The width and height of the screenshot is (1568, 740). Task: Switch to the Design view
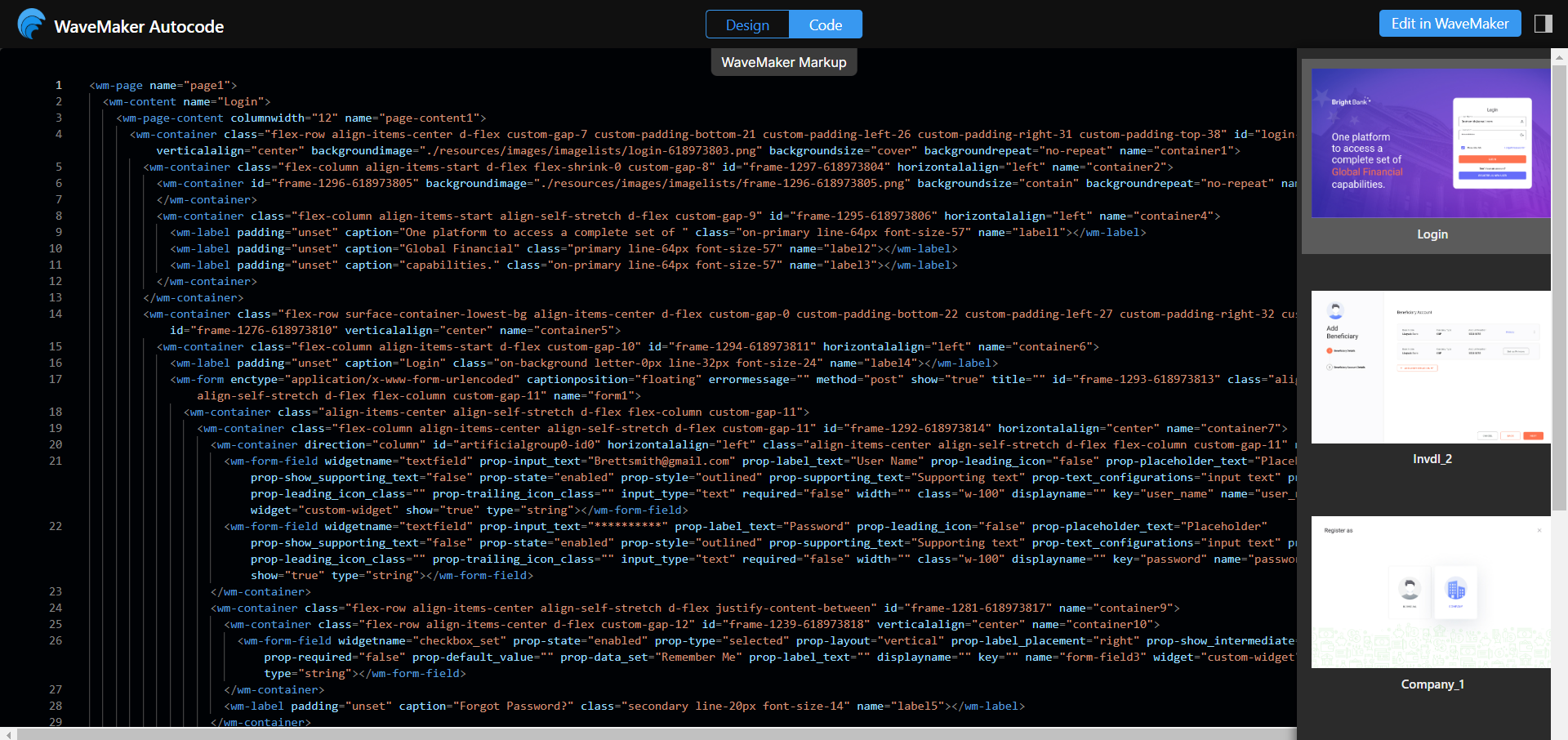point(747,25)
